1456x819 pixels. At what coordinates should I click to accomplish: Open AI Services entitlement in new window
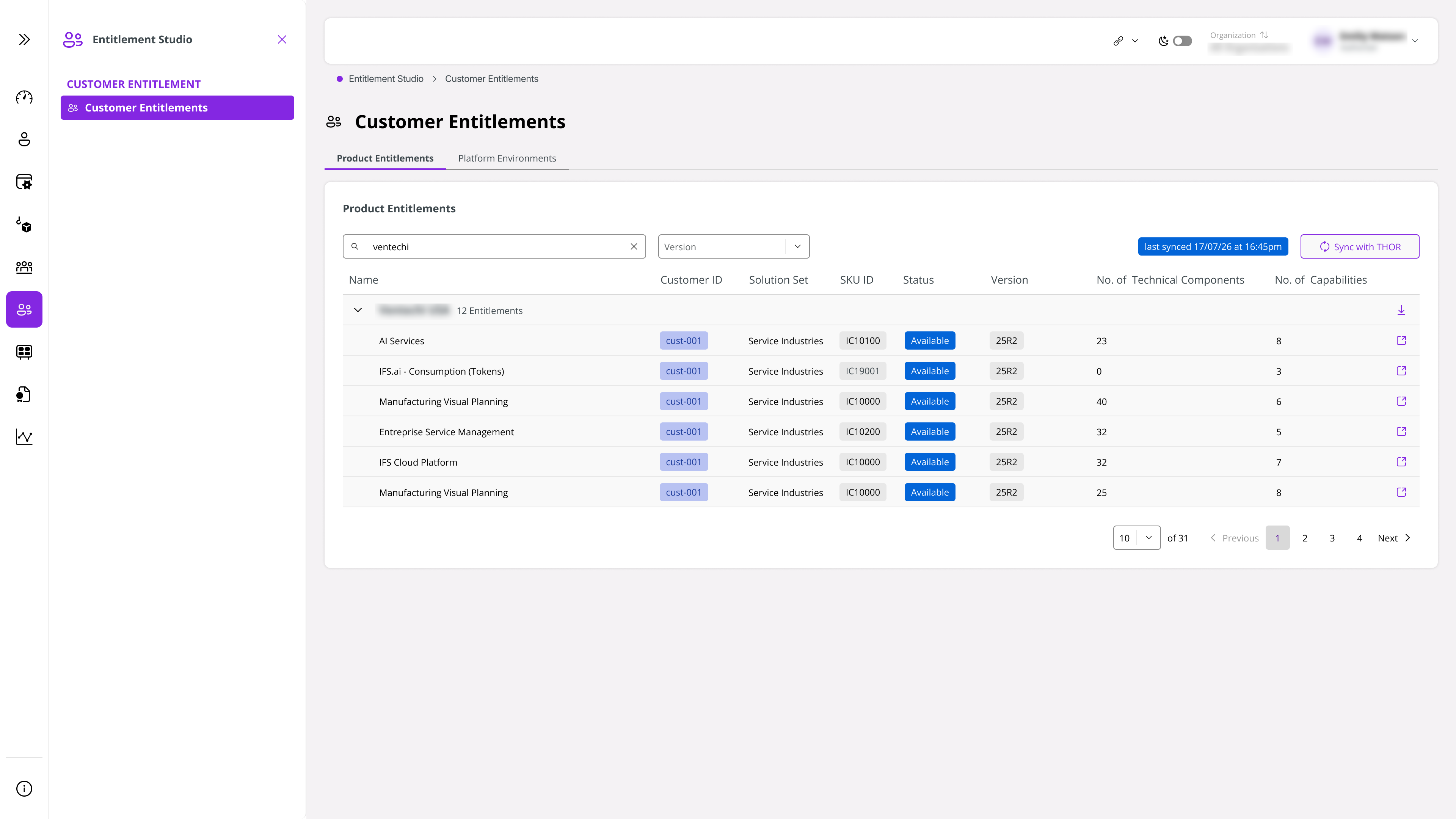[x=1401, y=340]
